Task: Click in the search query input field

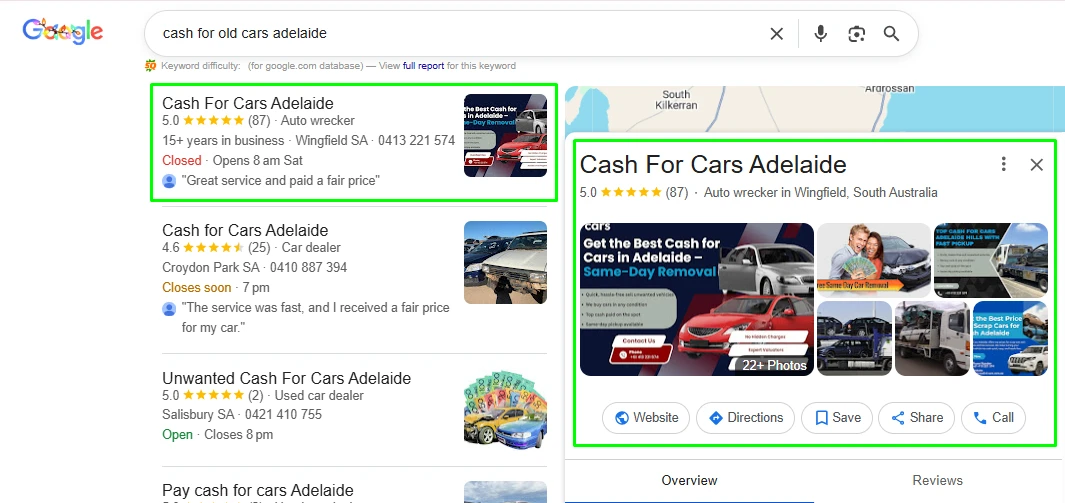Action: 450,34
